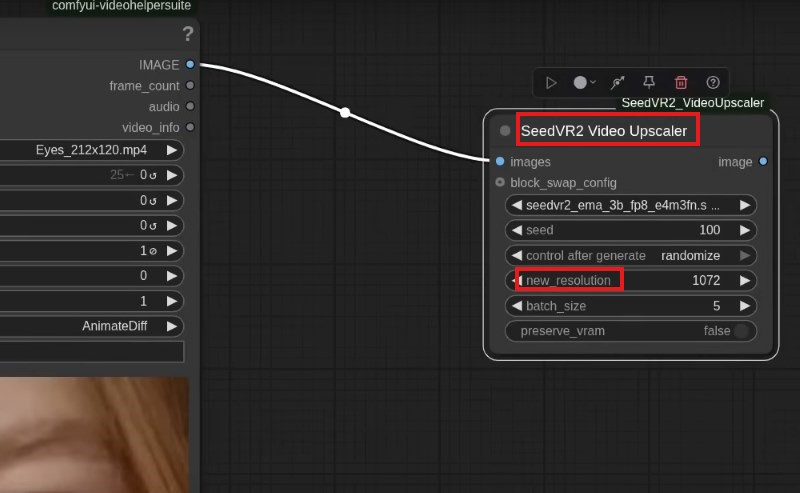Delete node using red trash icon
800x493 pixels.
[681, 83]
